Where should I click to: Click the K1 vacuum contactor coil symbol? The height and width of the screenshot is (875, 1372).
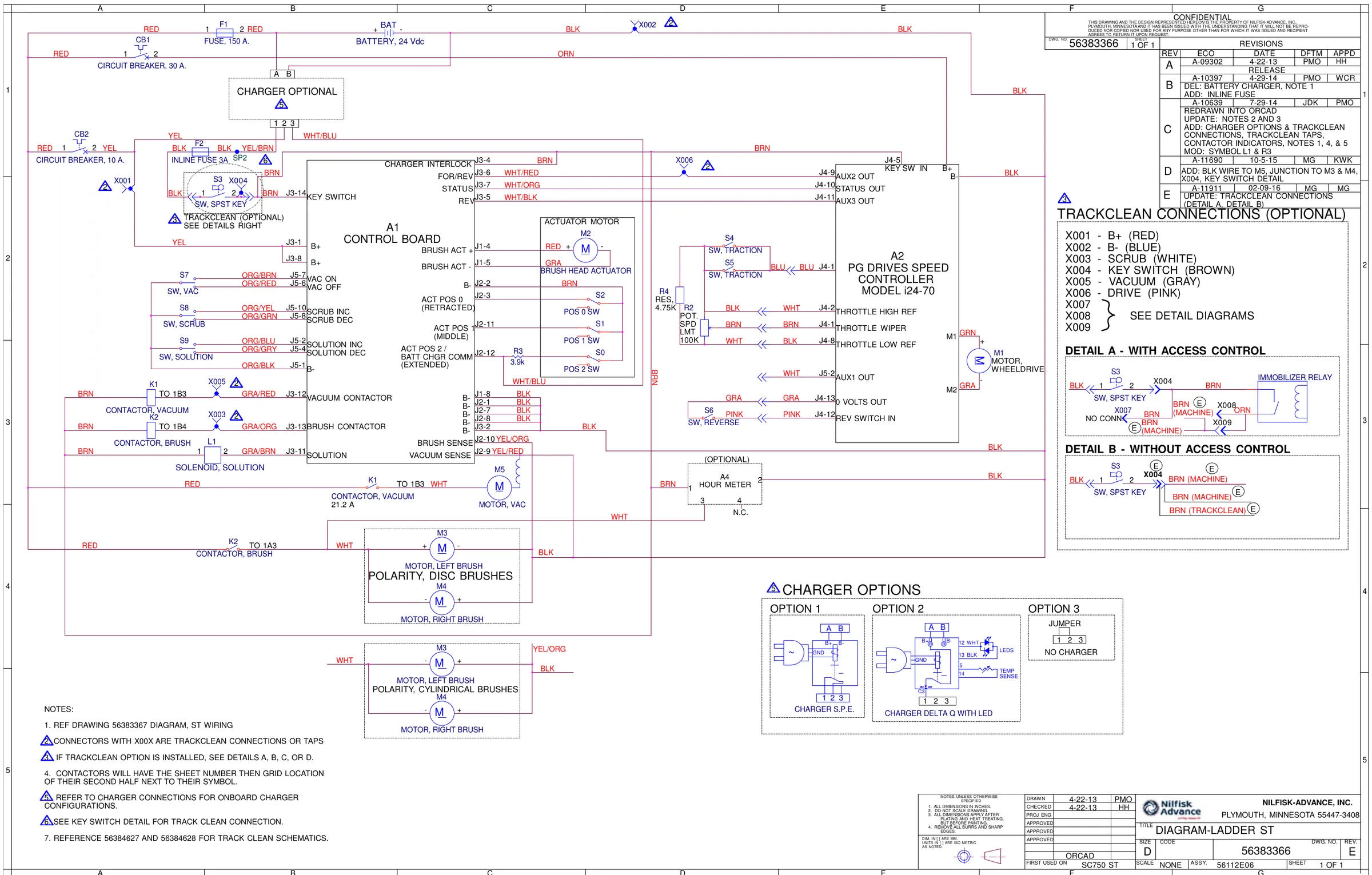pos(151,397)
